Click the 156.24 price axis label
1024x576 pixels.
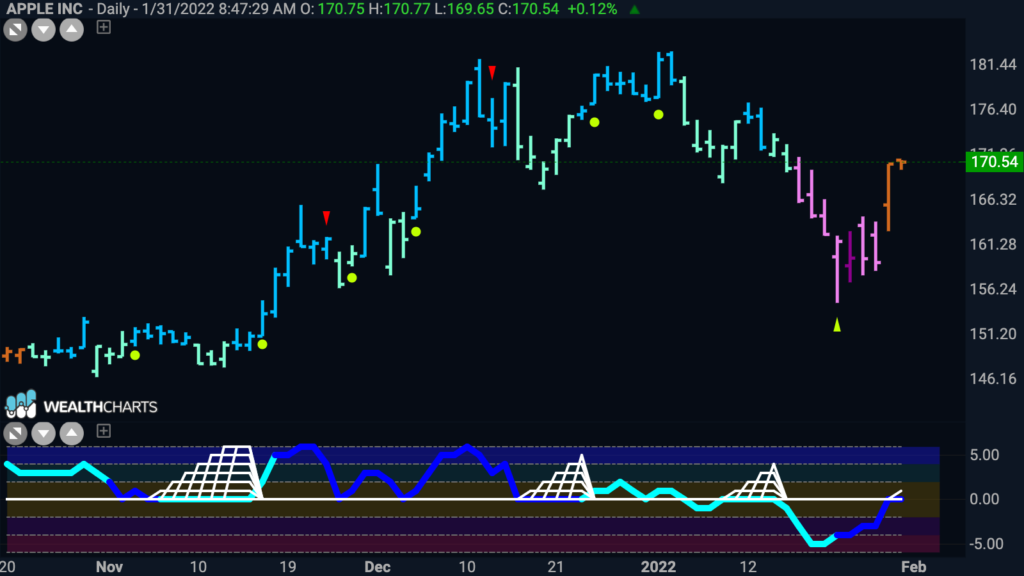(x=993, y=289)
